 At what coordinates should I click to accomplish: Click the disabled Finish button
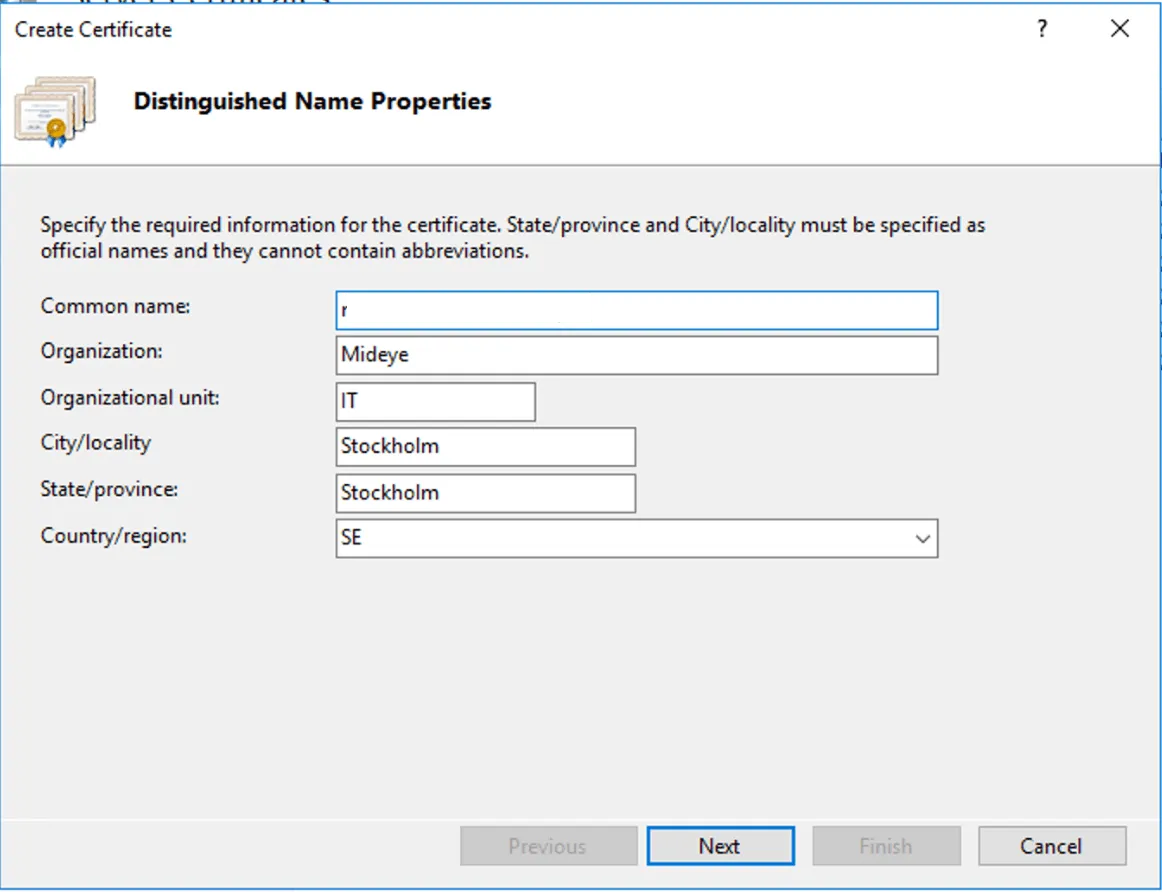coord(886,845)
